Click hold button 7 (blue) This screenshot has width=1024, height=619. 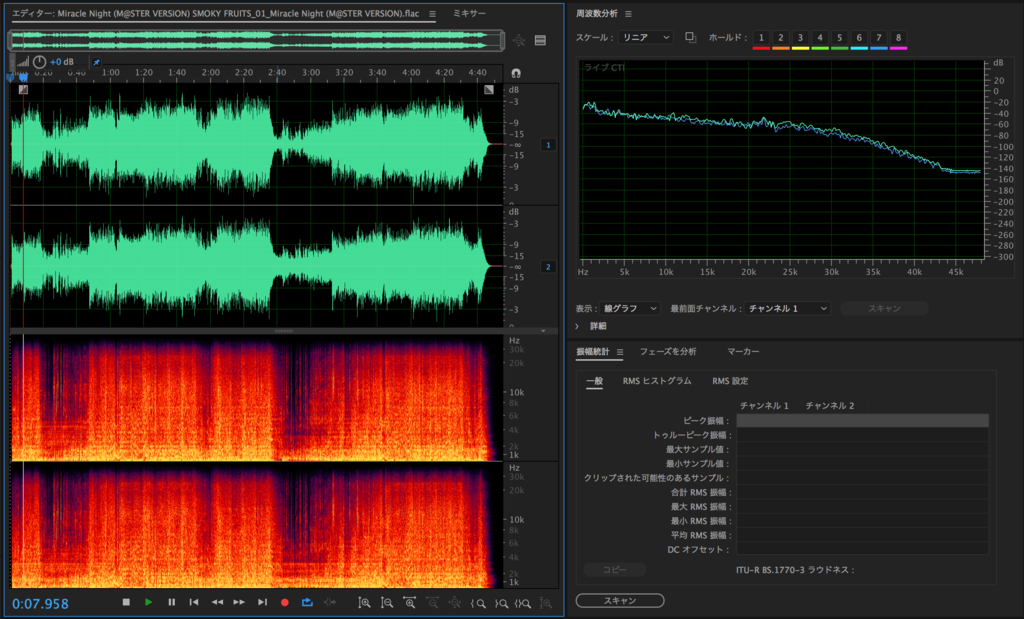[878, 38]
